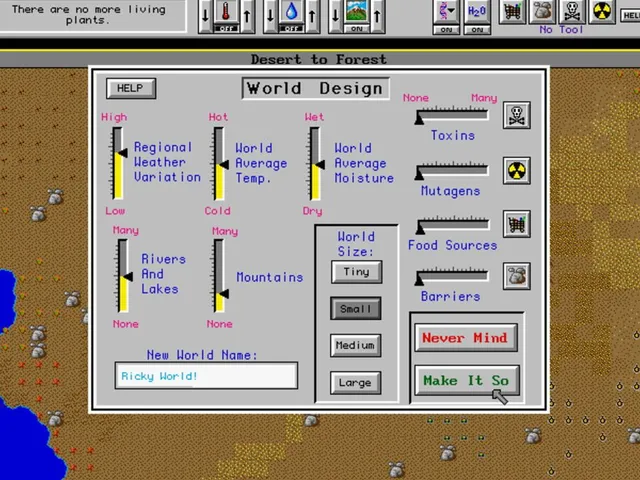Viewport: 640px width, 480px height.
Task: Select the skull toxin tool in top toolbar
Action: [572, 11]
